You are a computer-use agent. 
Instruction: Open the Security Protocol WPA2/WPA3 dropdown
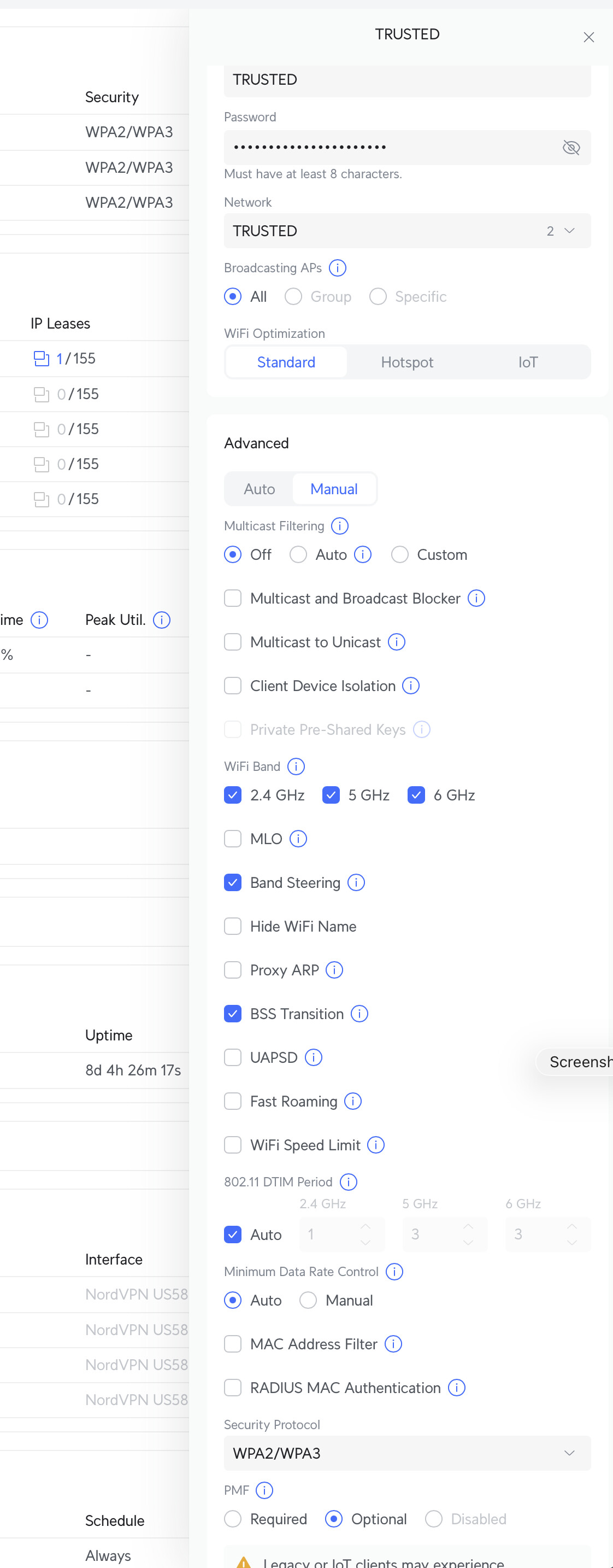tap(407, 1454)
